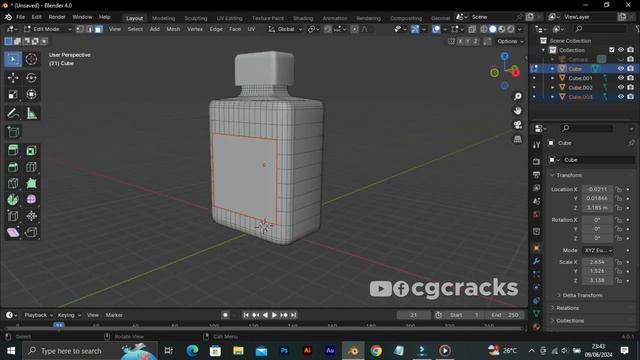The image size is (640, 360).
Task: Toggle the camera view gizmo
Action: [x=518, y=125]
